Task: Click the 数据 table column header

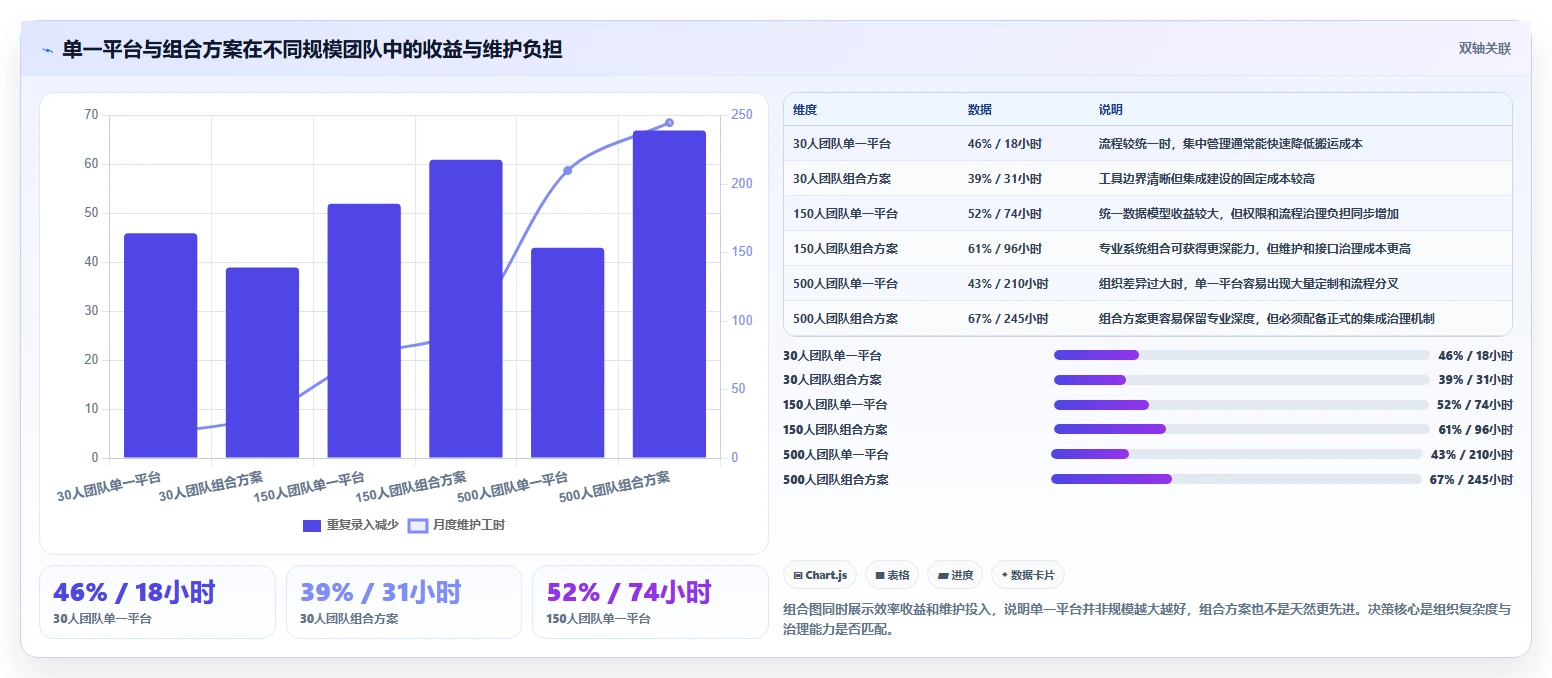Action: (980, 110)
